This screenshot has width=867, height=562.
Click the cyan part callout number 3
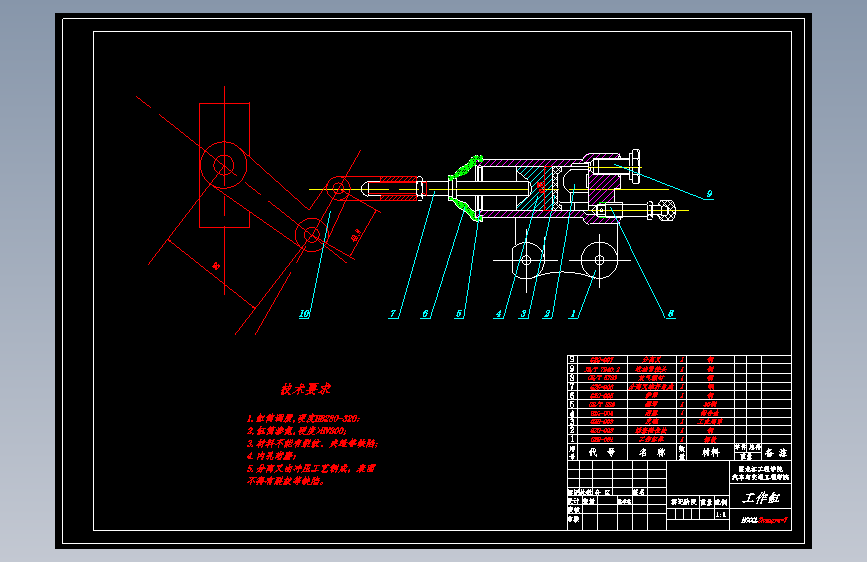(x=523, y=314)
